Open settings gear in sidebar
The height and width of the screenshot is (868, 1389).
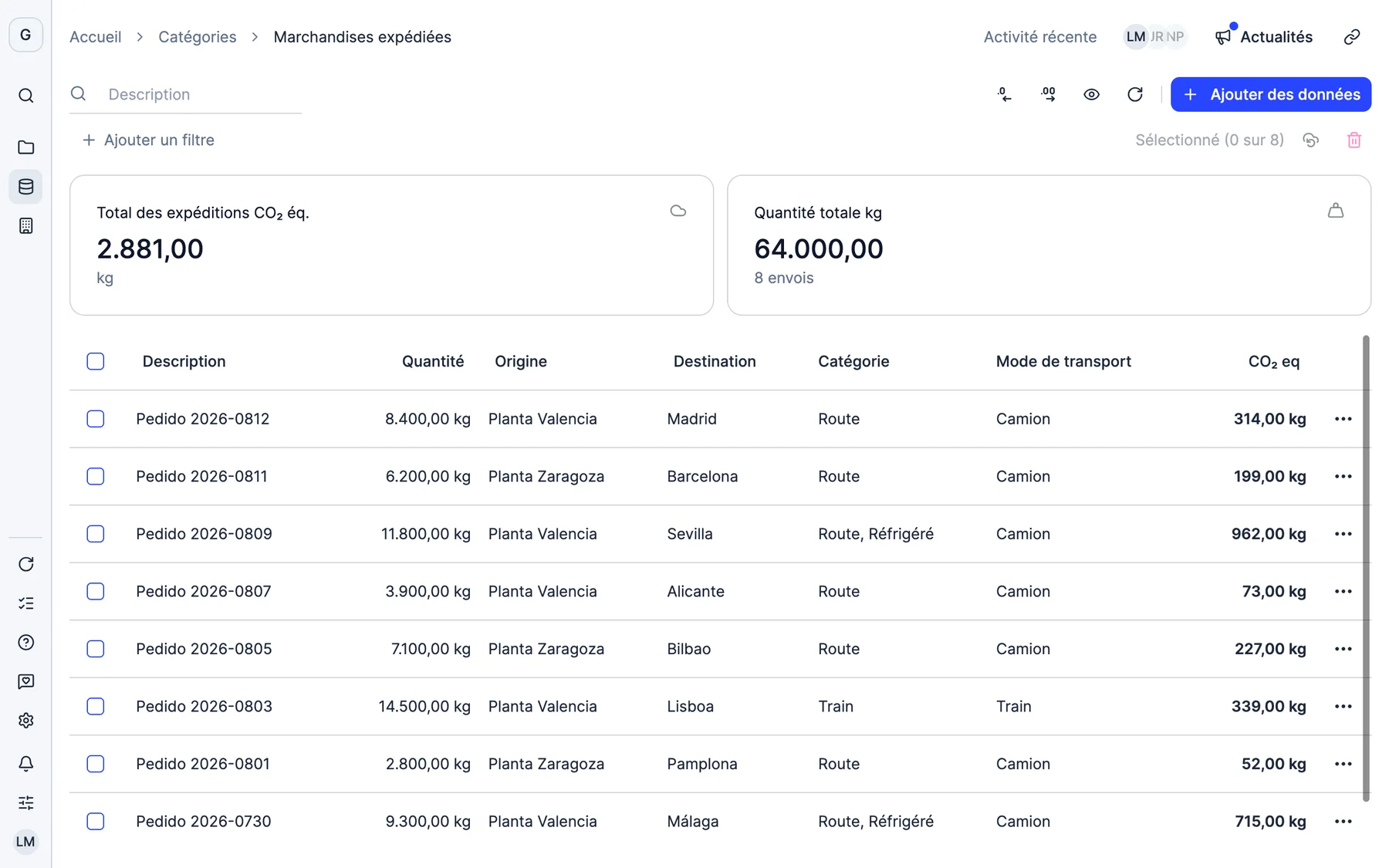25,721
